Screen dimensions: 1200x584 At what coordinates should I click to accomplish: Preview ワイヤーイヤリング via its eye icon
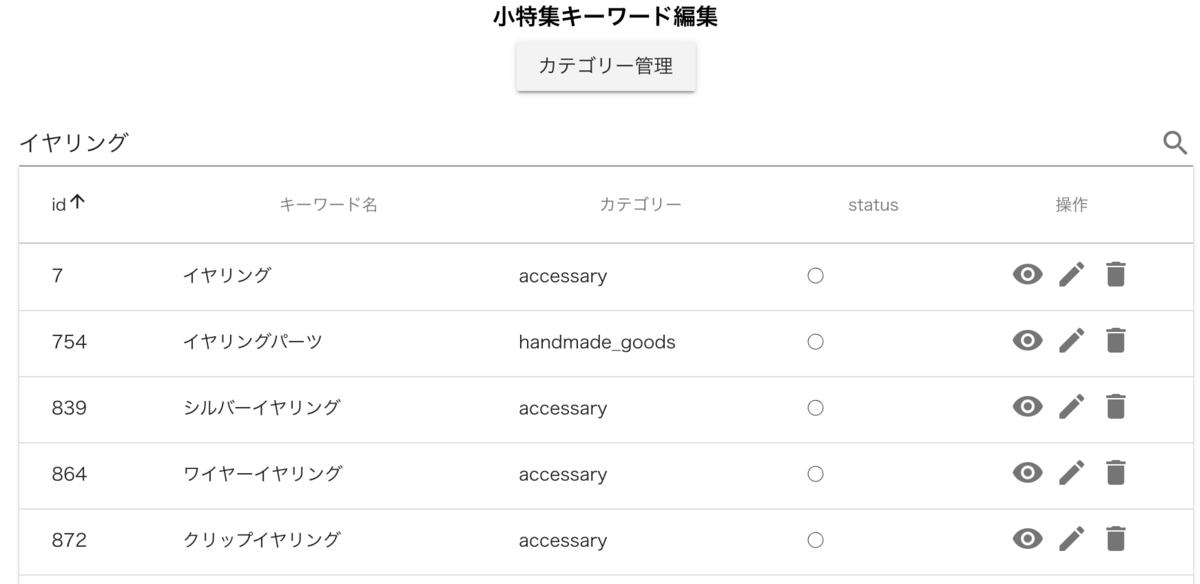point(1025,474)
